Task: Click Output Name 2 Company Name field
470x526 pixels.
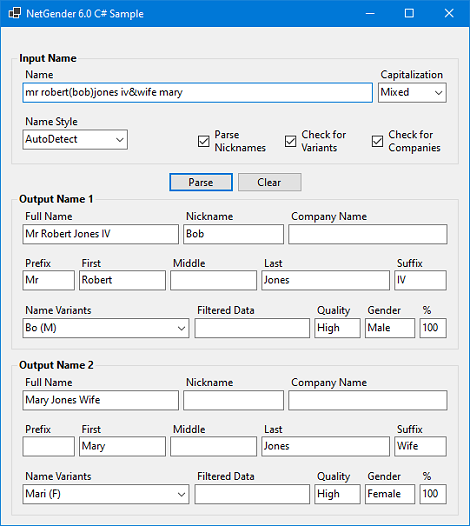Action: 368,400
